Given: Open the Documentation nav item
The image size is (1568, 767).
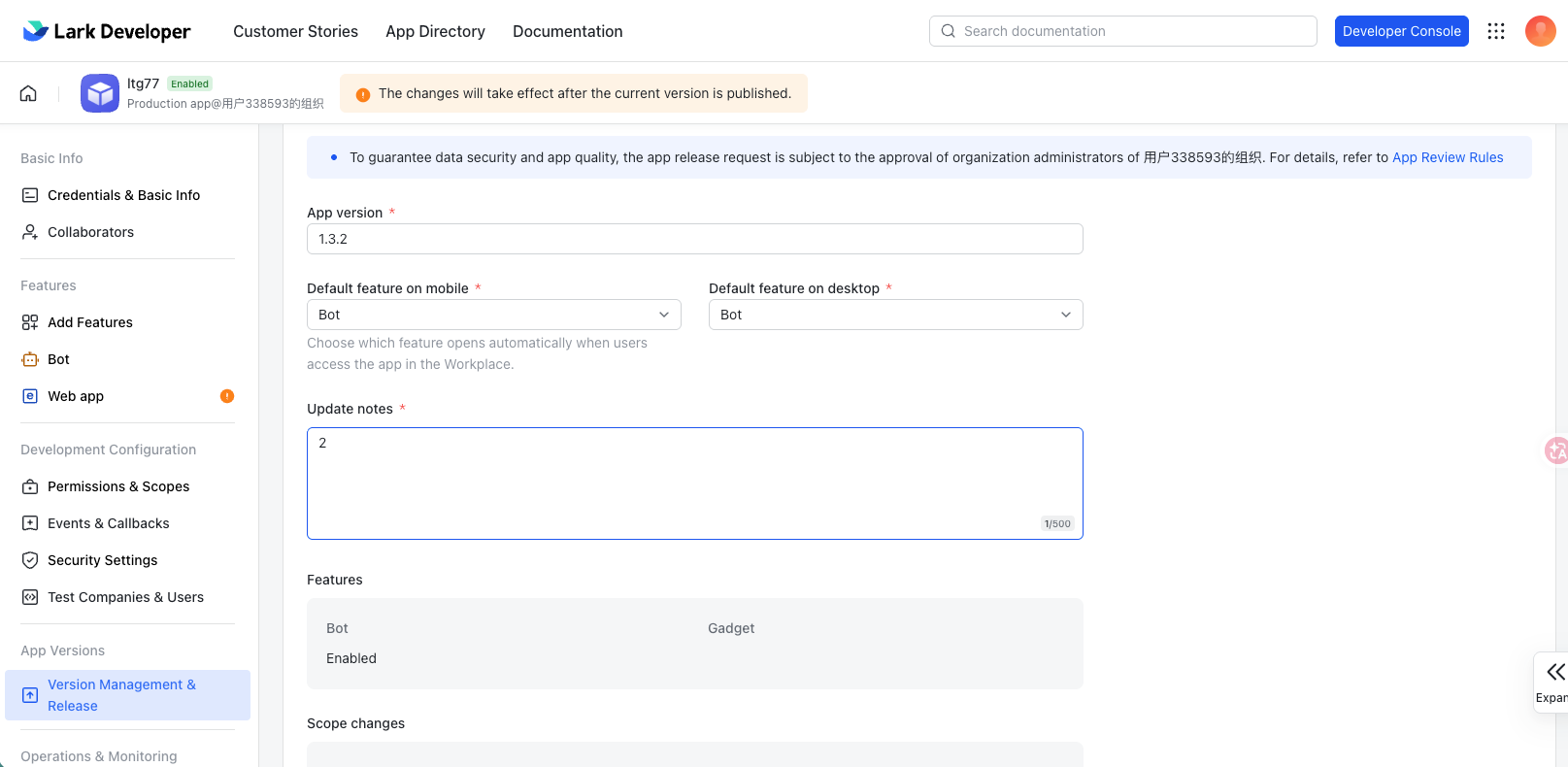Looking at the screenshot, I should click(x=567, y=31).
